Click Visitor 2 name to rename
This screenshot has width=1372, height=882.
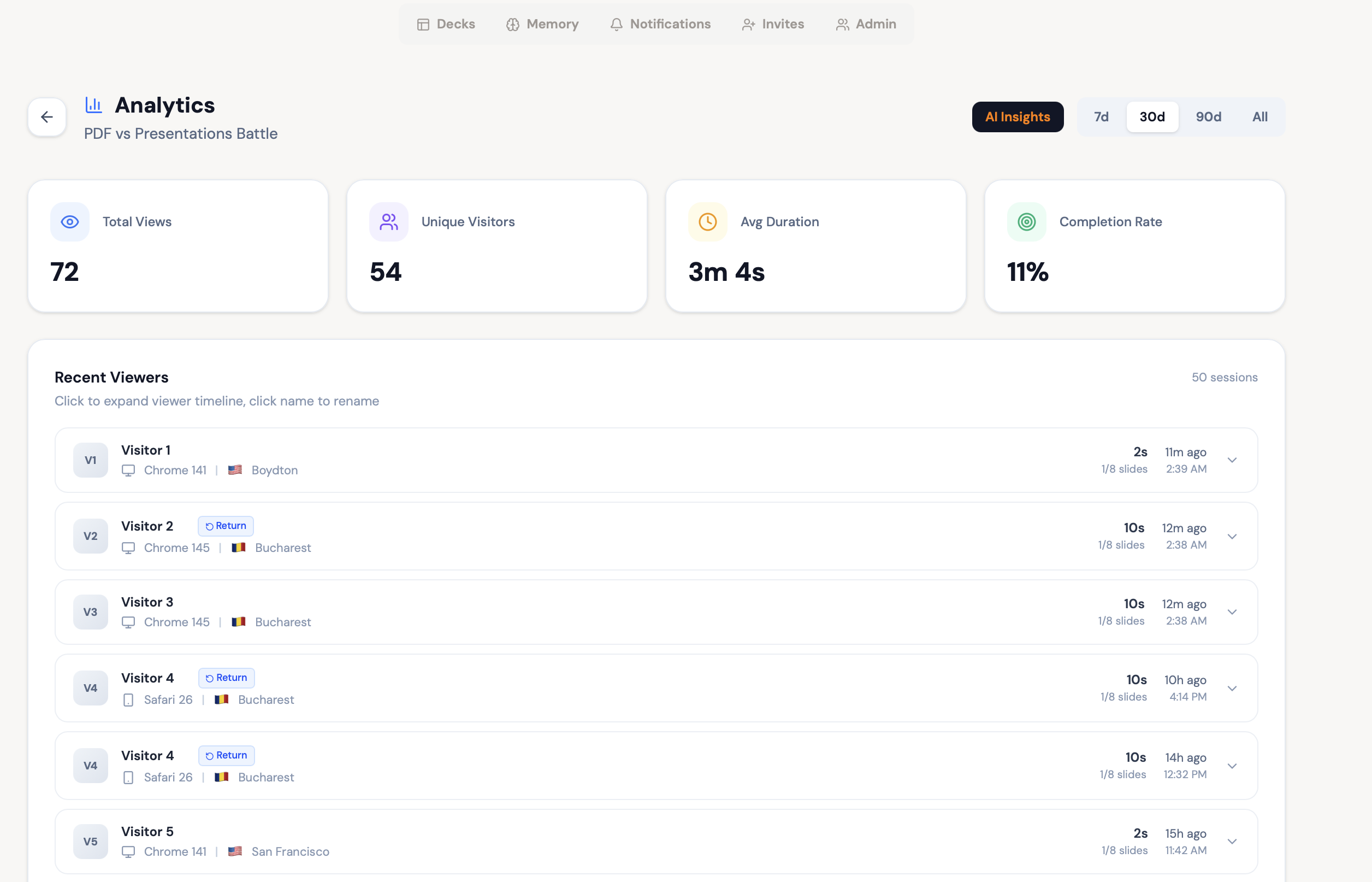click(x=147, y=526)
